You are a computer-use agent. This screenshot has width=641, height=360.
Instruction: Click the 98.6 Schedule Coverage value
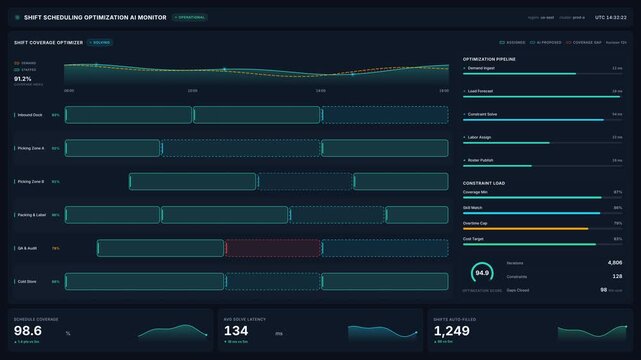coord(28,331)
